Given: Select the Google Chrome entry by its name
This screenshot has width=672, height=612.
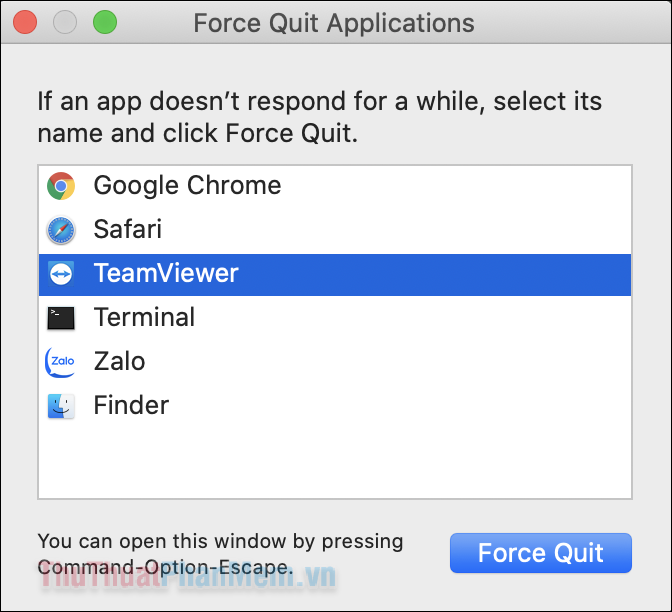Looking at the screenshot, I should coord(187,186).
